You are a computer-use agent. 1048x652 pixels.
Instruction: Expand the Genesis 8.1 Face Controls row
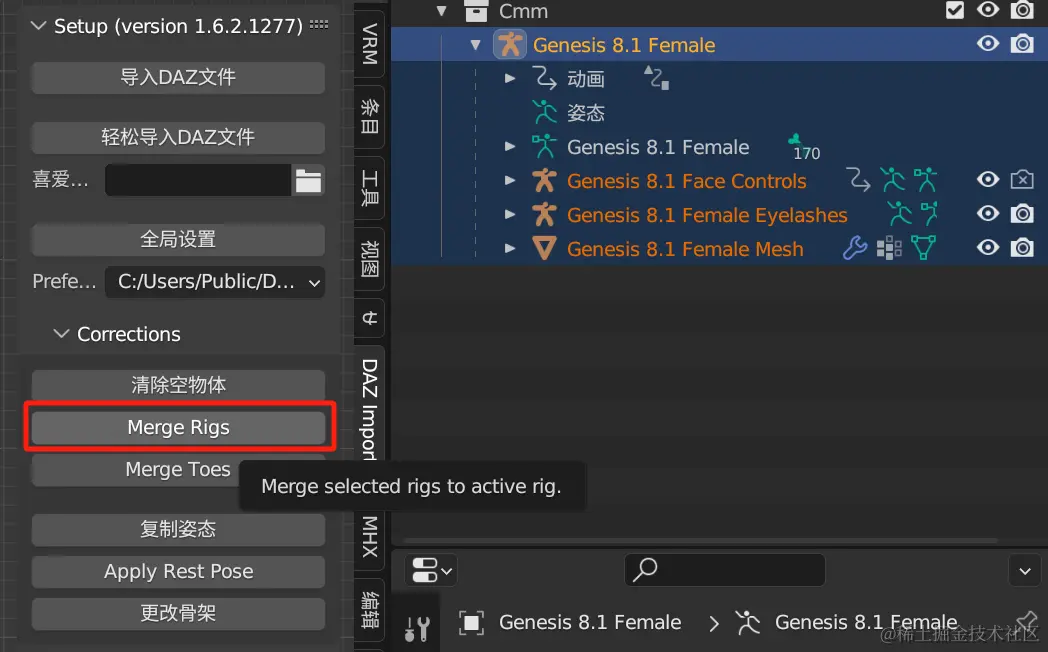(510, 180)
